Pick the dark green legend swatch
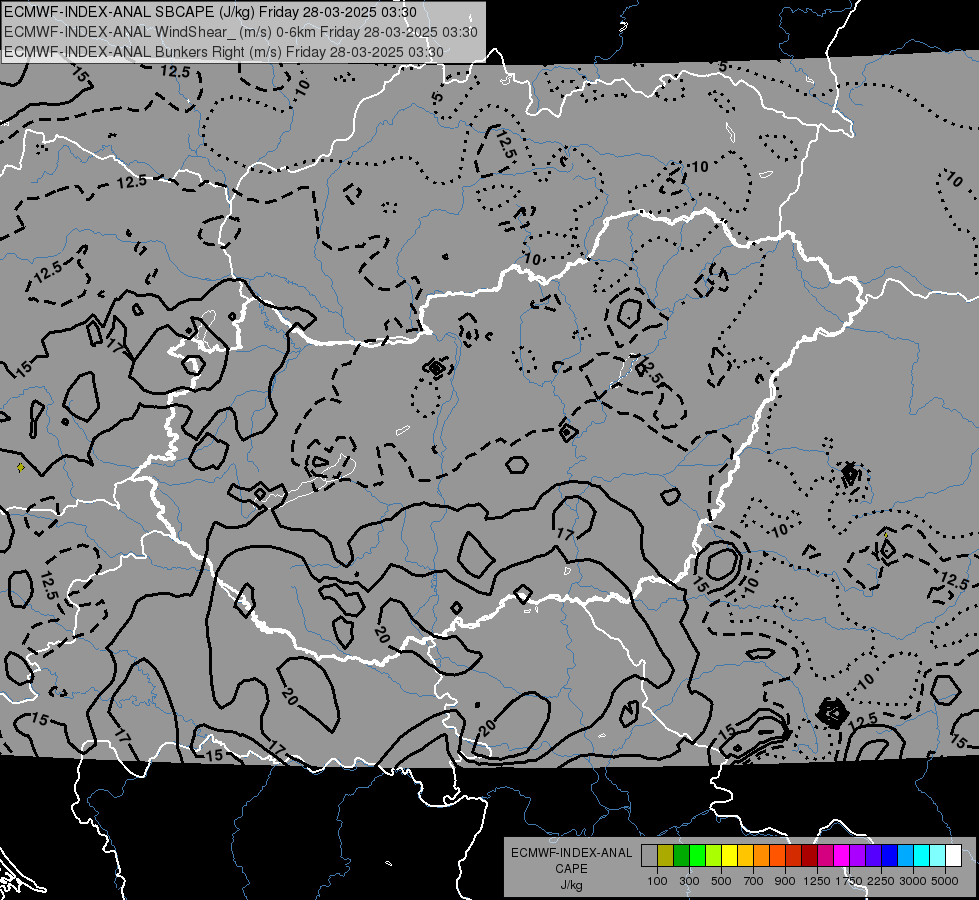The height and width of the screenshot is (900, 979). point(682,855)
